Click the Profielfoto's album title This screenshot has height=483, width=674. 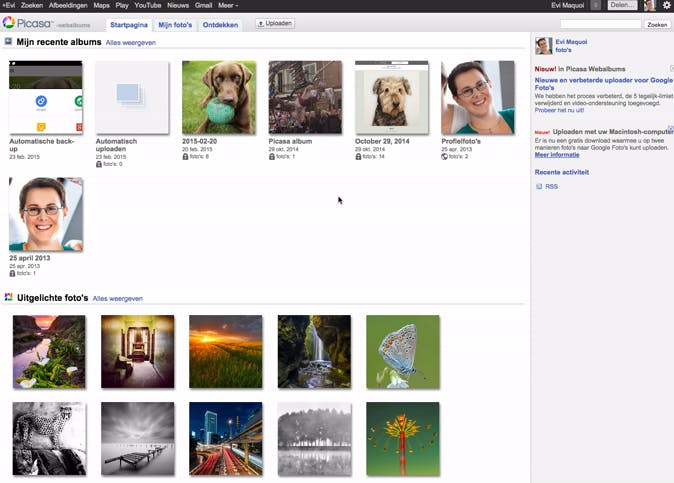pos(461,141)
